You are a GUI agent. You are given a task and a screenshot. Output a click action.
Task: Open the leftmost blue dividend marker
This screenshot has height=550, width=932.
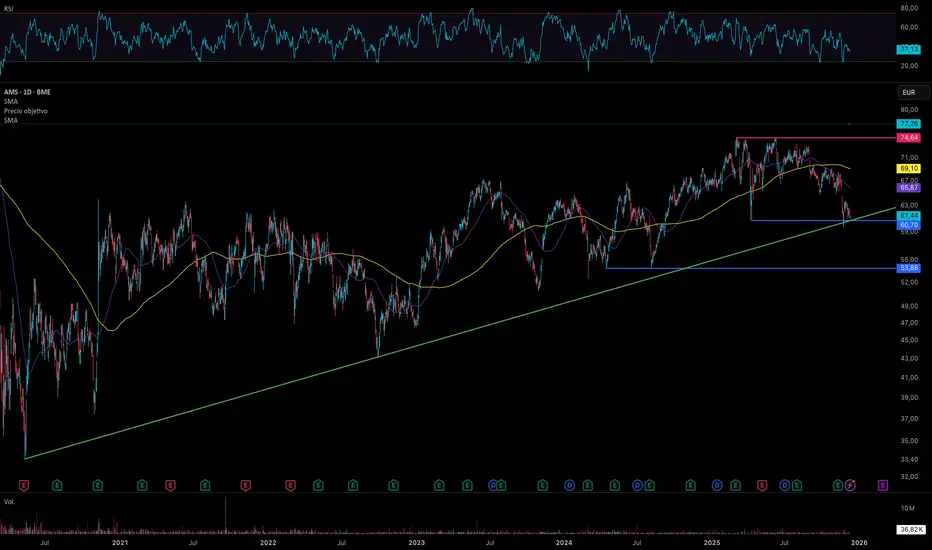493,486
